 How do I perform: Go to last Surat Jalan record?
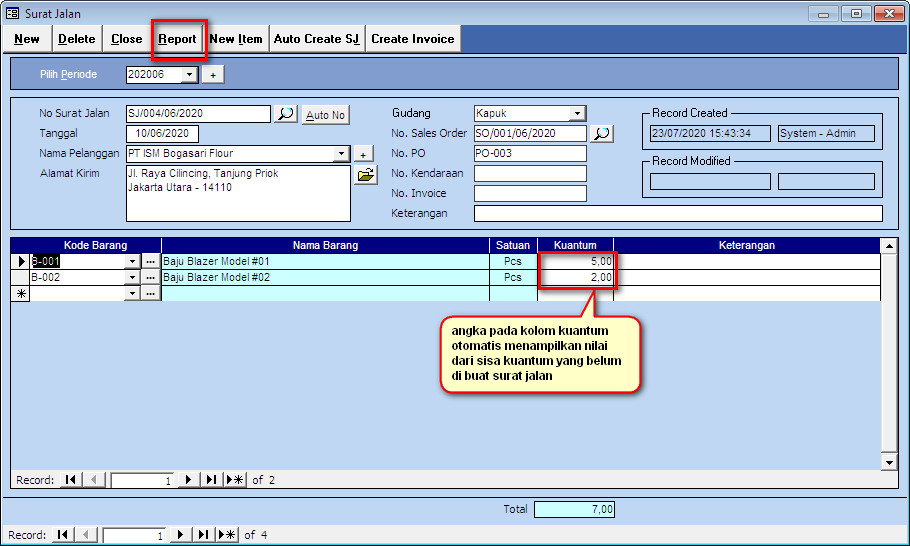point(203,534)
